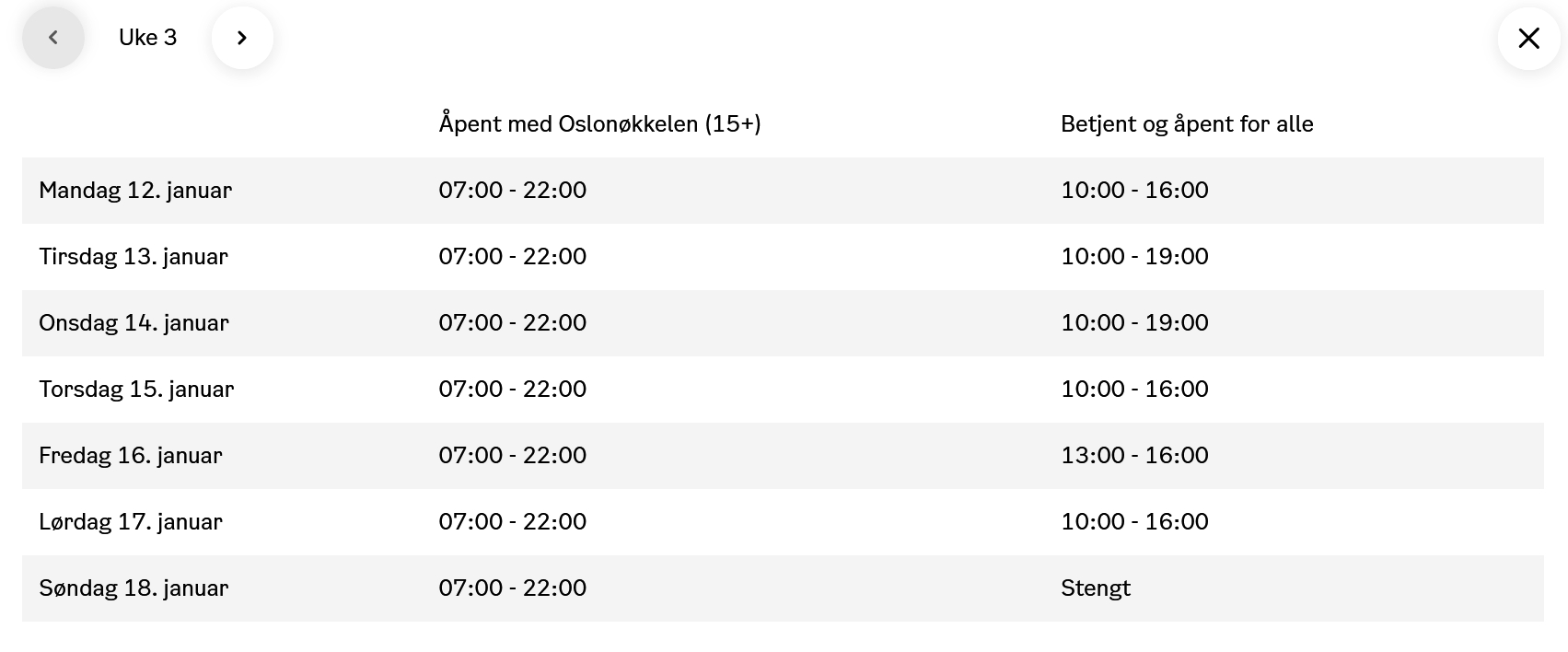
Task: Click the 'Stengt' status for Sunday
Action: click(1095, 588)
